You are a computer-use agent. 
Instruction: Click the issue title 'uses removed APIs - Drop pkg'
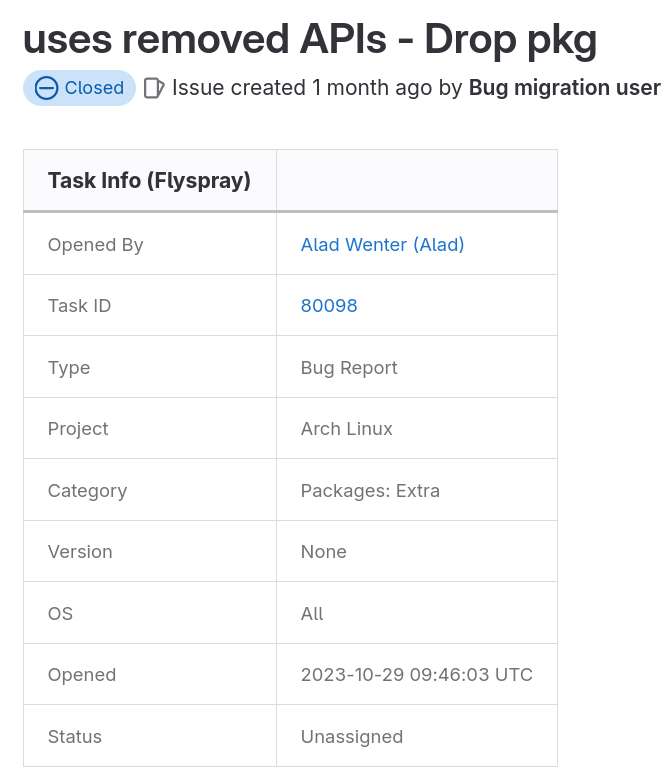click(x=310, y=38)
